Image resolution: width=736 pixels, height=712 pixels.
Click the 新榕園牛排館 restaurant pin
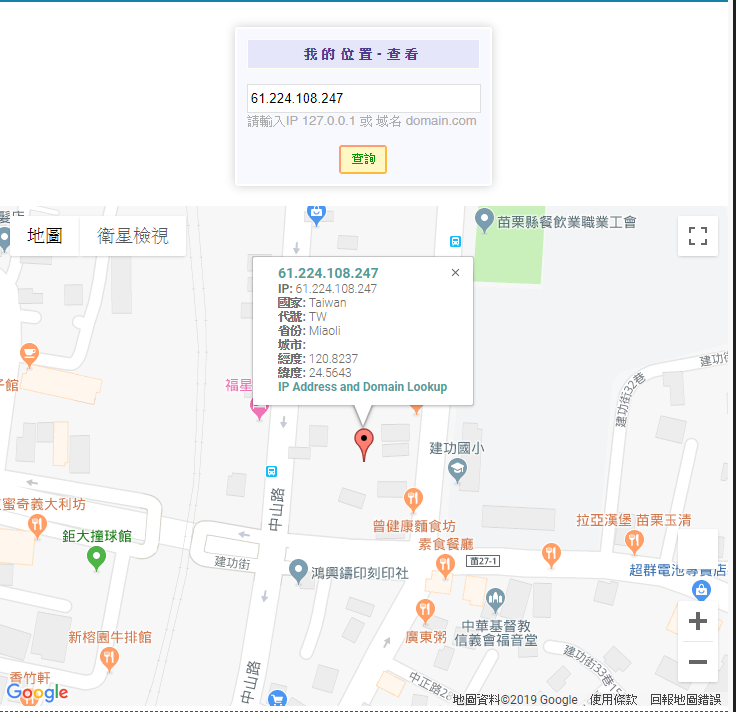[x=109, y=658]
